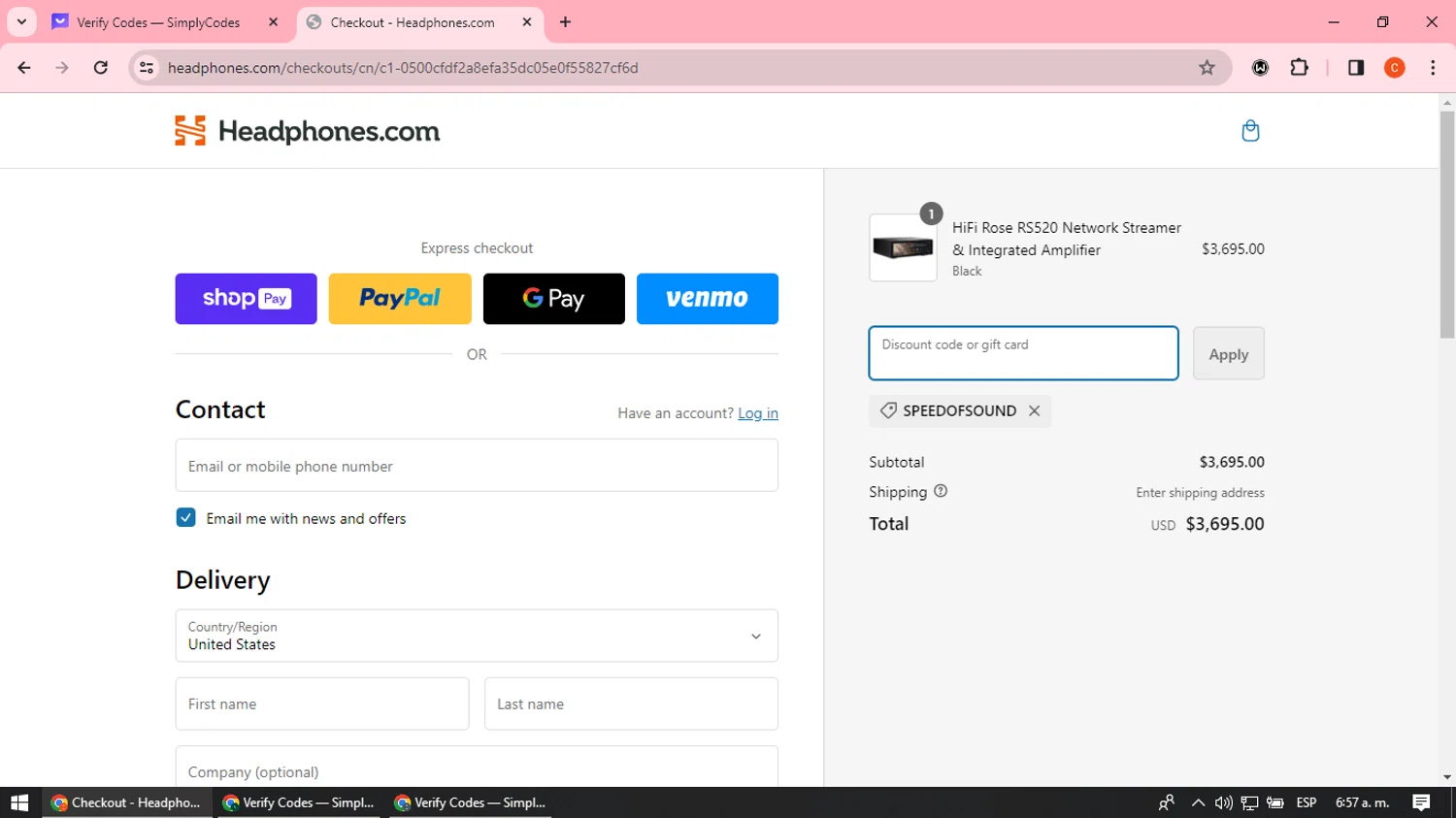Uncheck Email me with news and offers
This screenshot has height=818, width=1456.
[x=185, y=518]
